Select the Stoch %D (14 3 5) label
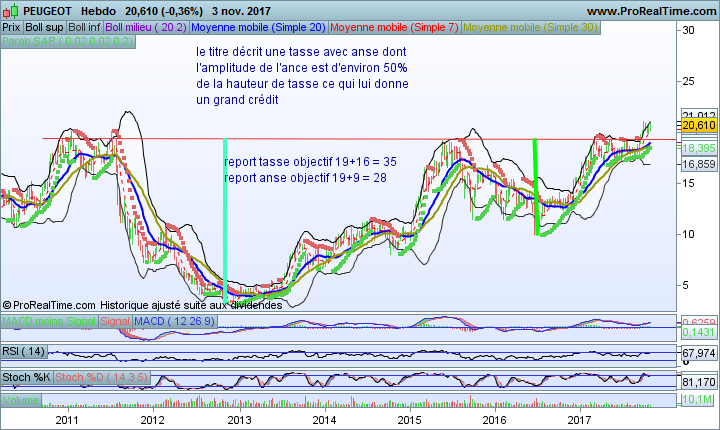 pos(102,377)
